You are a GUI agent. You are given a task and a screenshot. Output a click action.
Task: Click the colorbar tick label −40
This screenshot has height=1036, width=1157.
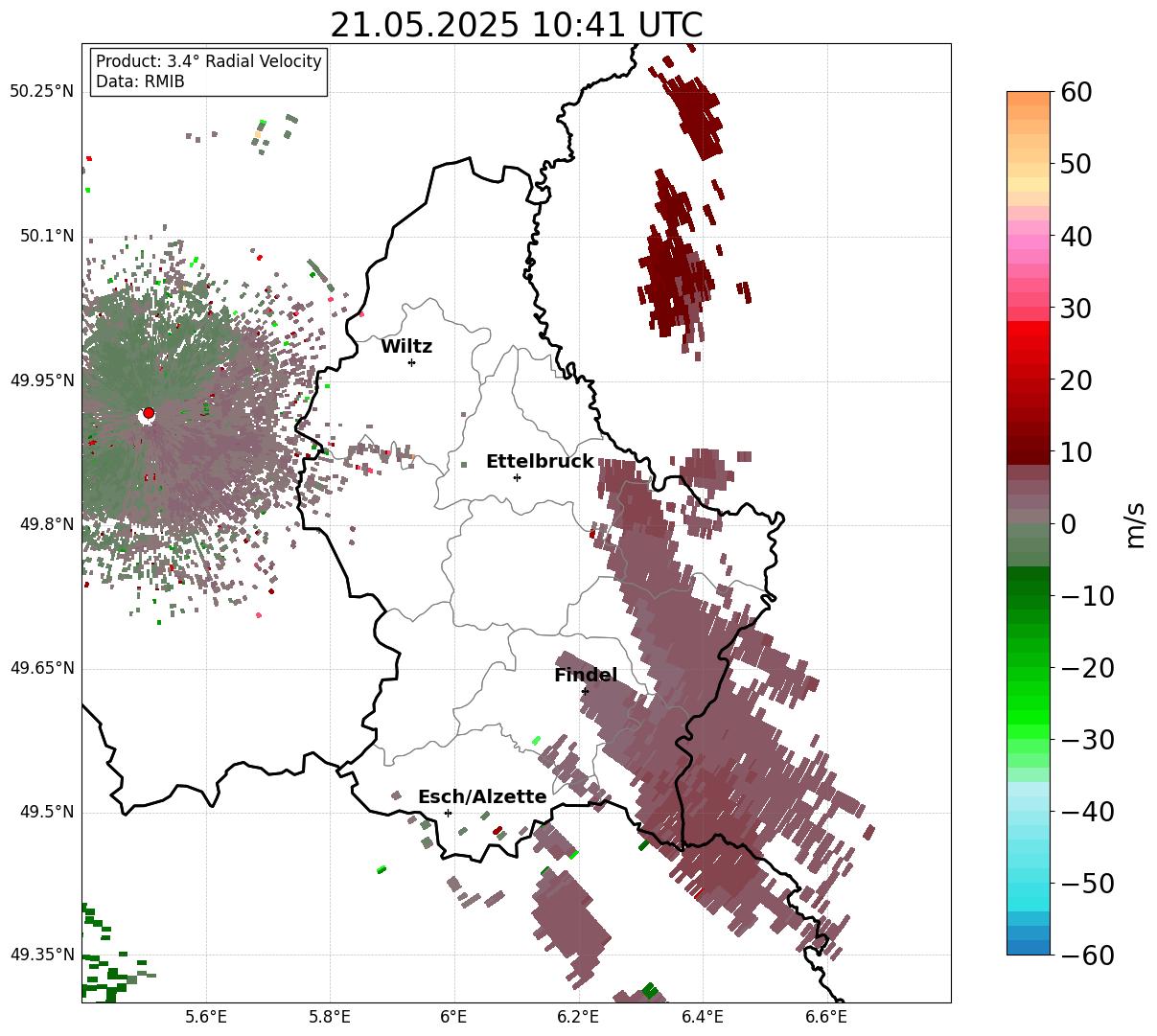tap(1087, 812)
